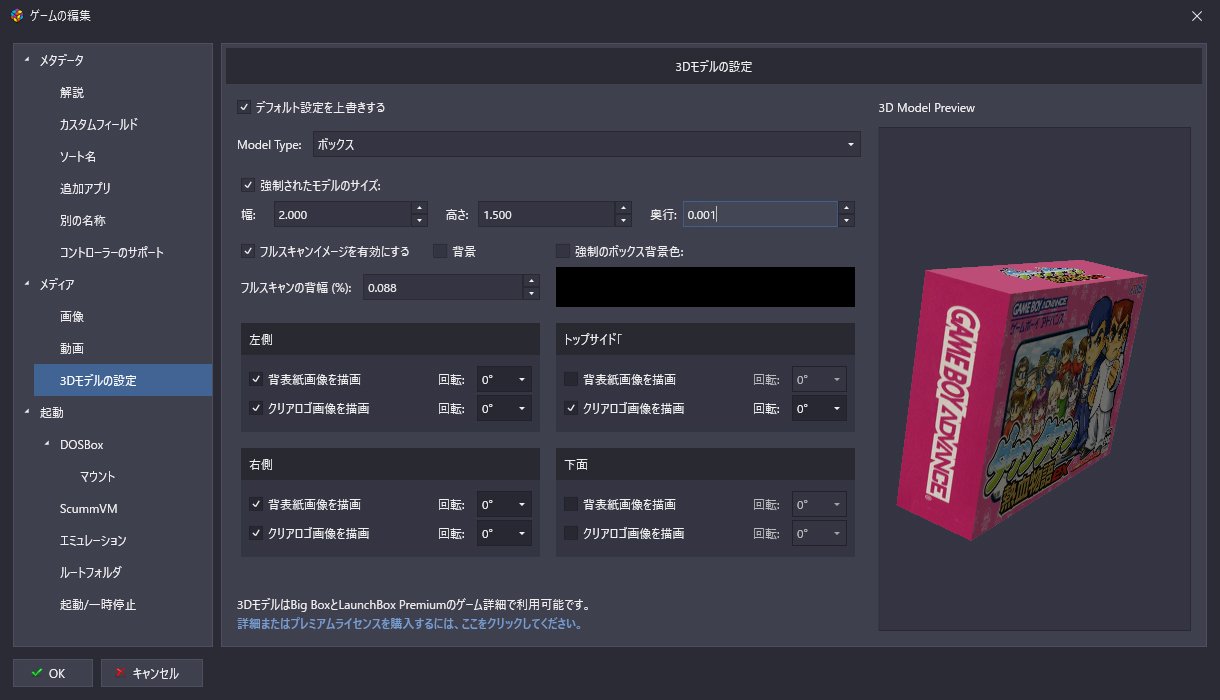This screenshot has width=1220, height=700.
Task: Enable 下面 背表紙画像を描画 checkbox
Action: [571, 504]
